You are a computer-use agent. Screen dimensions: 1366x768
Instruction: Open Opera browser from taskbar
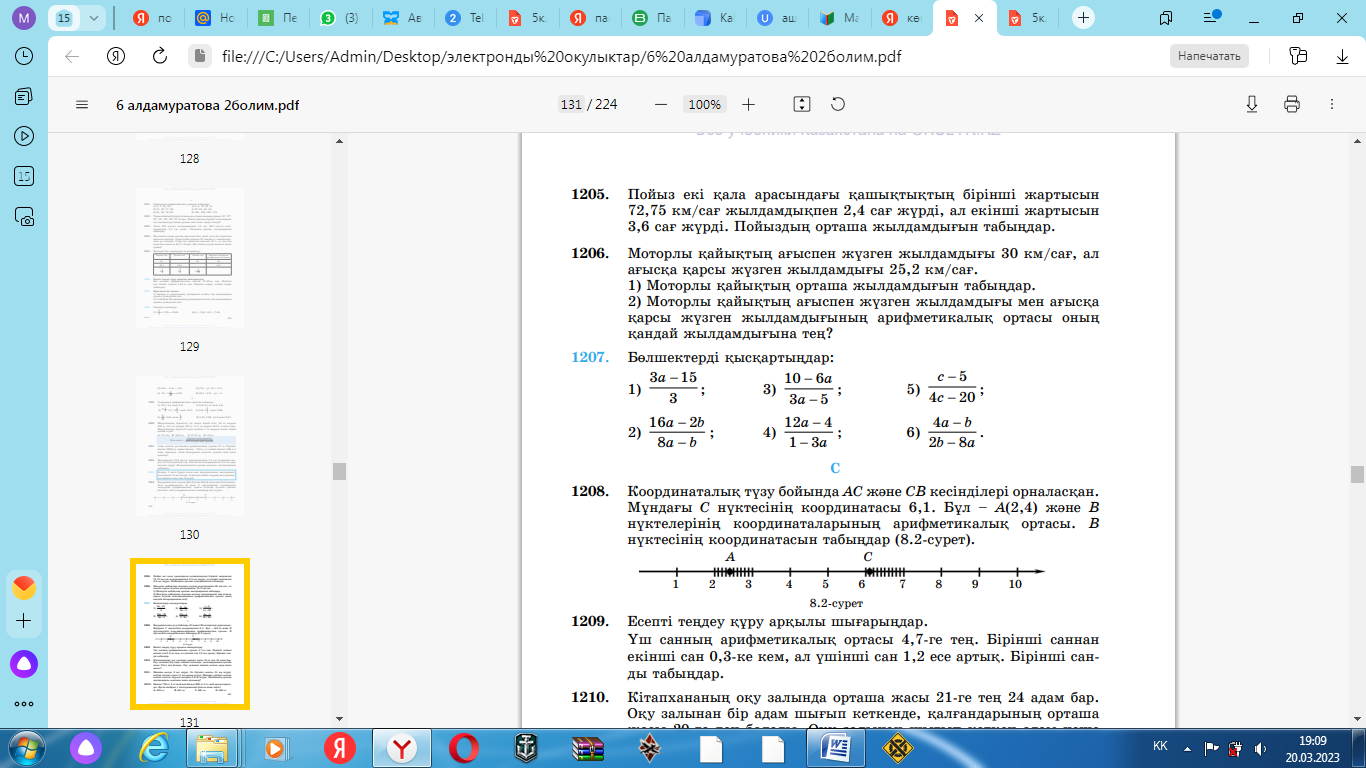pyautogui.click(x=463, y=747)
